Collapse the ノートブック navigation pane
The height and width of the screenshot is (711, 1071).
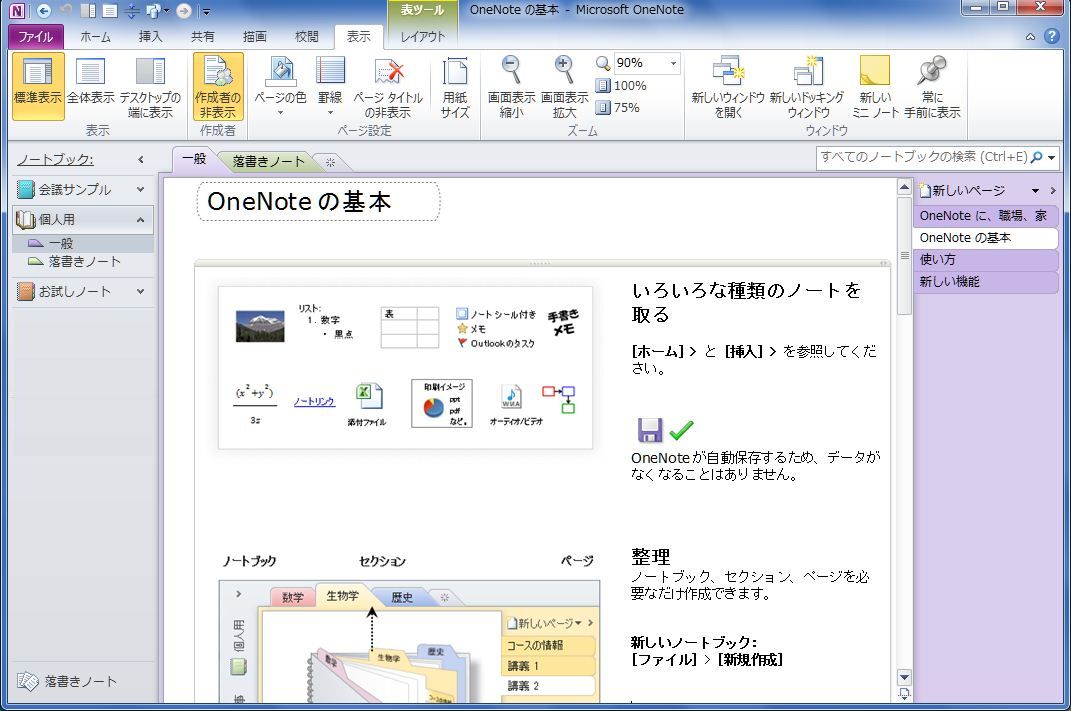[x=141, y=160]
